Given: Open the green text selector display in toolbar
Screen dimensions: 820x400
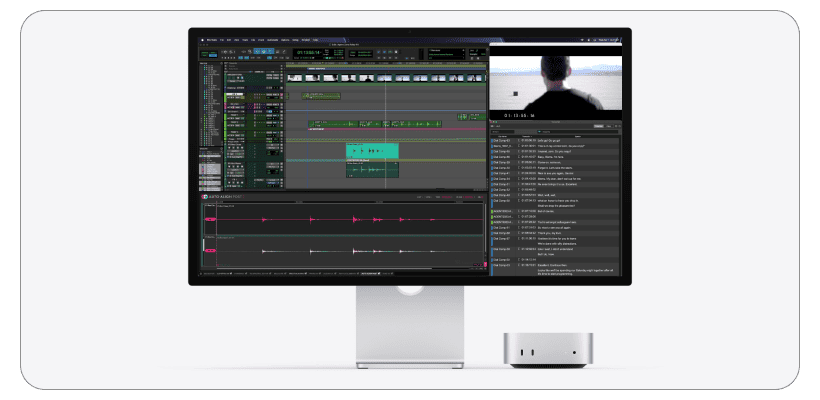Looking at the screenshot, I should point(446,54).
